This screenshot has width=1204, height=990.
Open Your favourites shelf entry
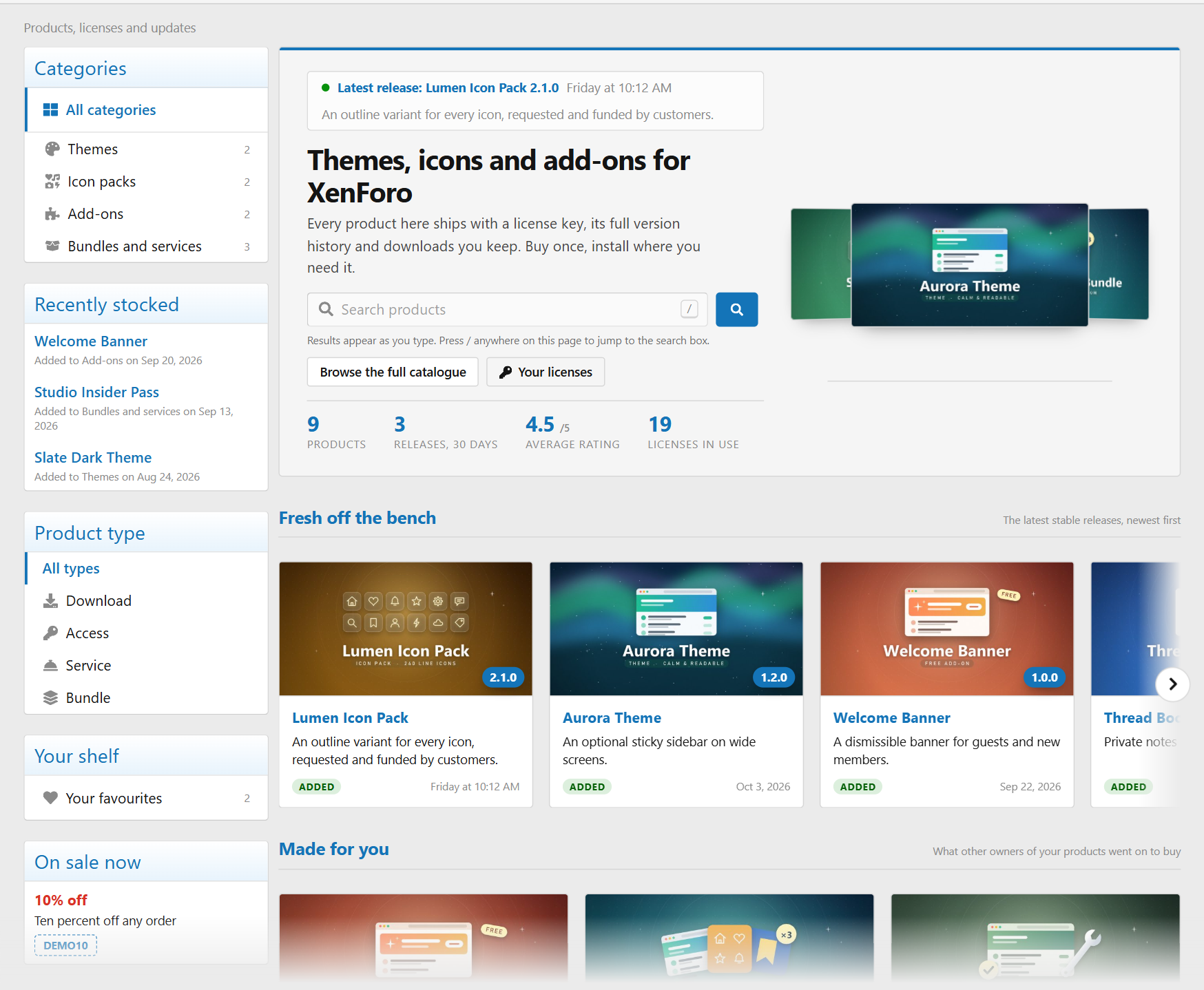coord(146,798)
